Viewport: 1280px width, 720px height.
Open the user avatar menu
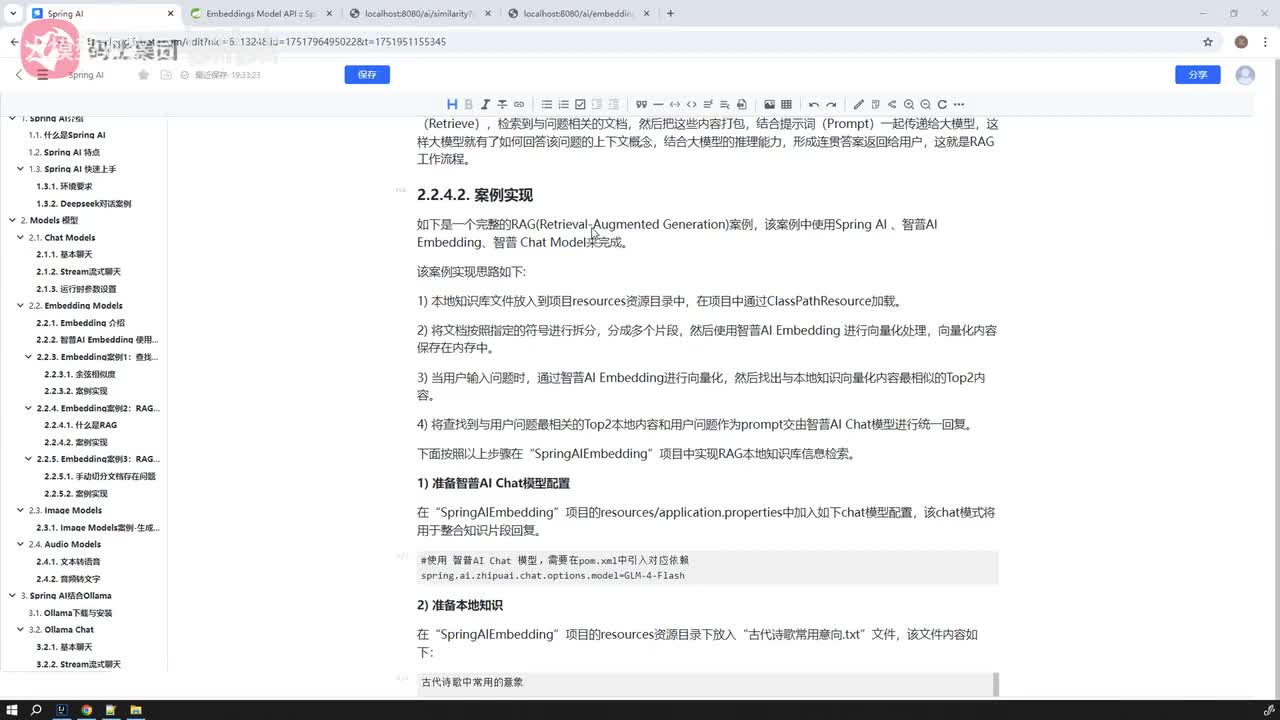pyautogui.click(x=1245, y=75)
